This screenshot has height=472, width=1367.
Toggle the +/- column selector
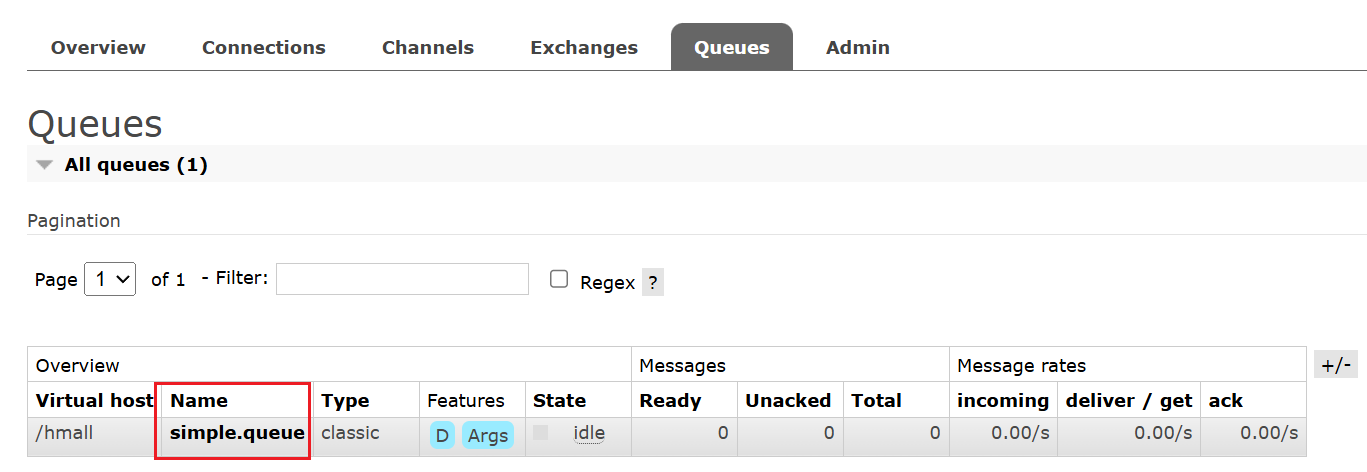(x=1336, y=364)
